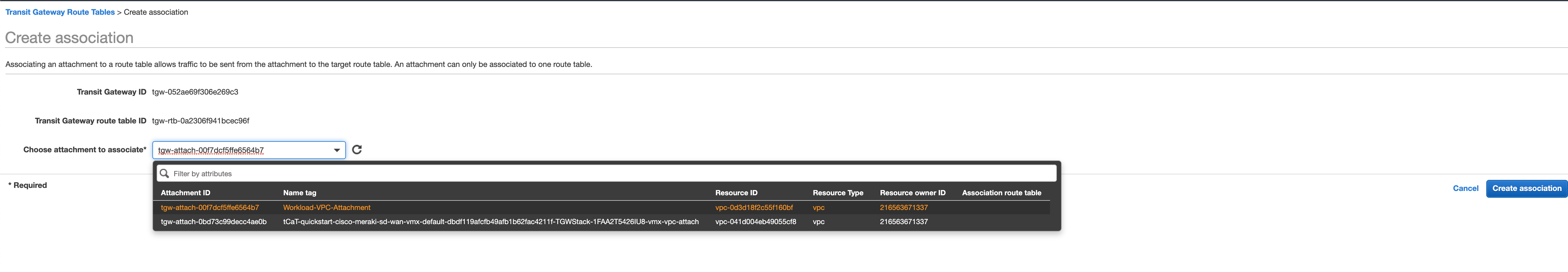This screenshot has height=272, width=1568.
Task: Click the Resource Type column header
Action: [x=837, y=193]
